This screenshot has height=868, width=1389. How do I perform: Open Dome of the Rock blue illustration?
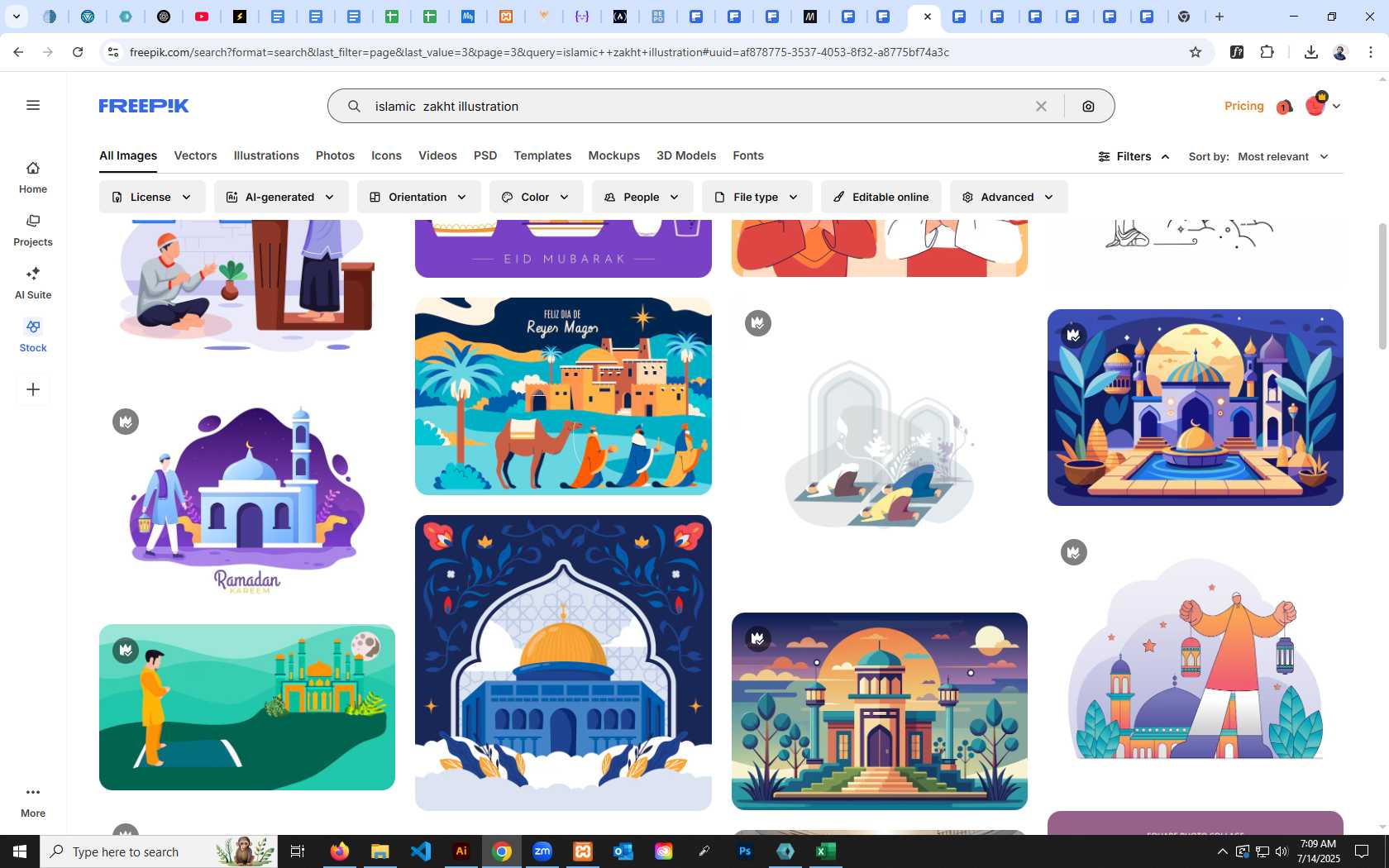[x=563, y=663]
